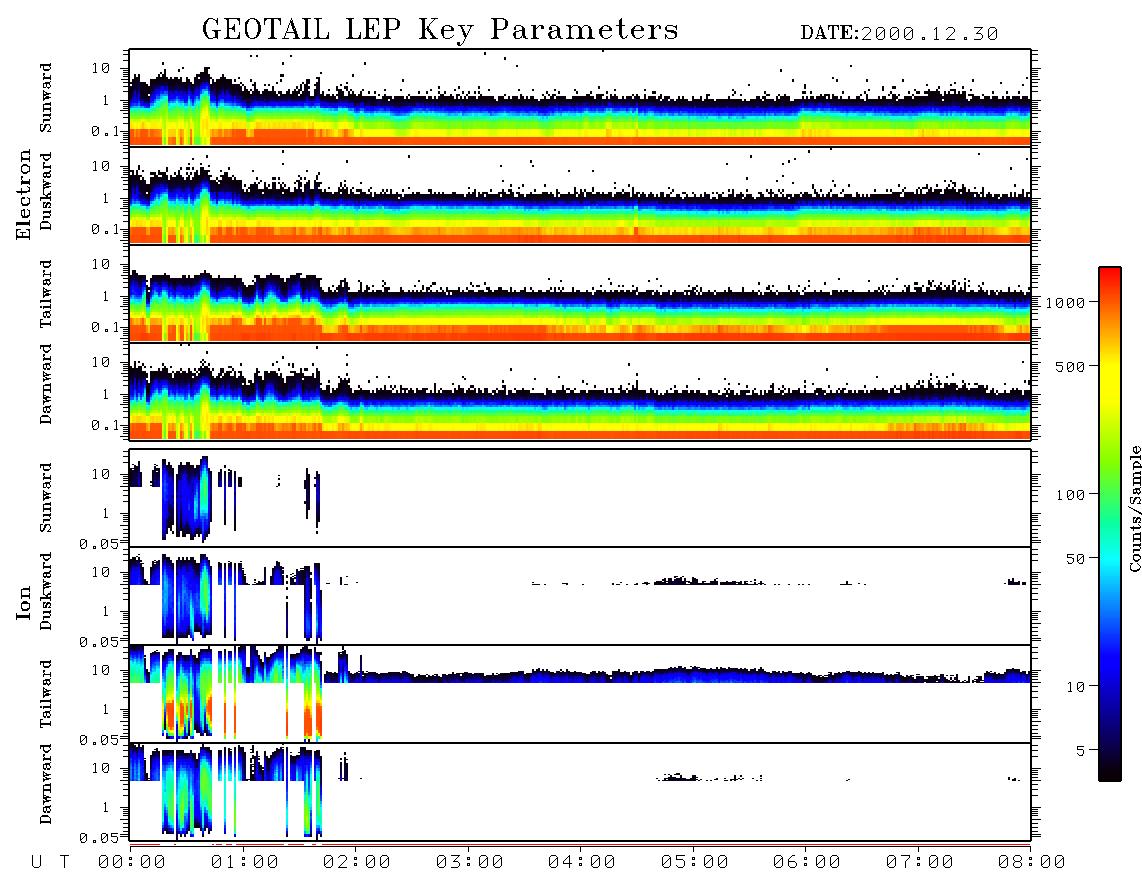Click the Ion group axis label
Viewport: 1142px width, 880px height.
(x=24, y=602)
